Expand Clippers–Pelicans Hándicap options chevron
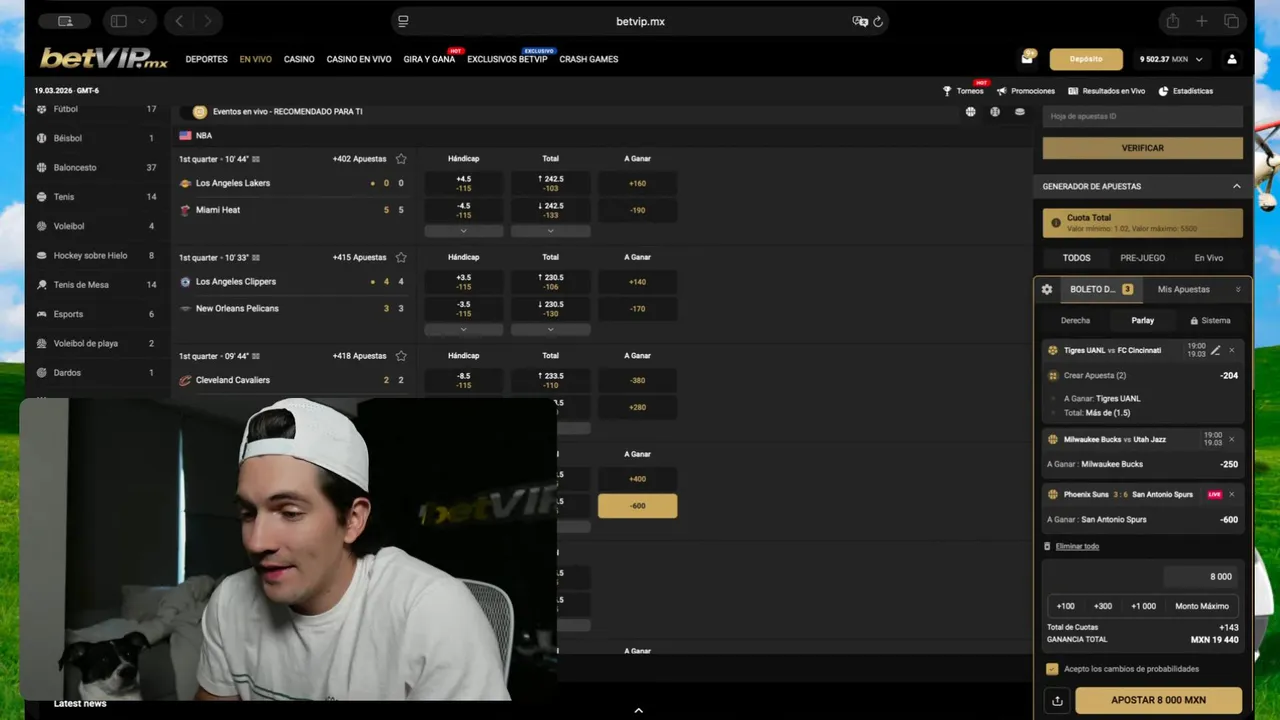Image resolution: width=1280 pixels, height=720 pixels. [x=463, y=330]
